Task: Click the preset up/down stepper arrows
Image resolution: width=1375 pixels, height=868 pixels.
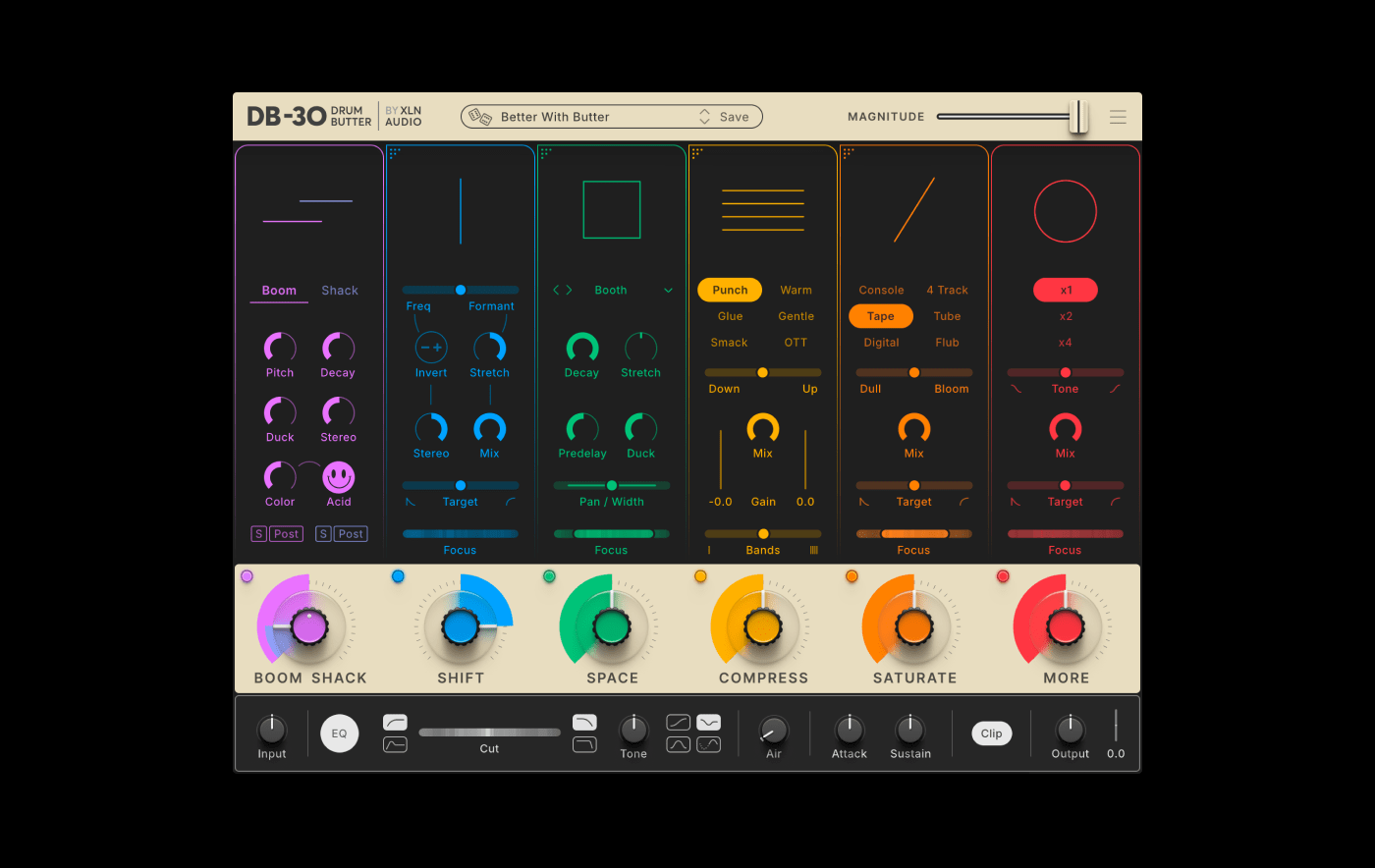Action: [x=704, y=117]
